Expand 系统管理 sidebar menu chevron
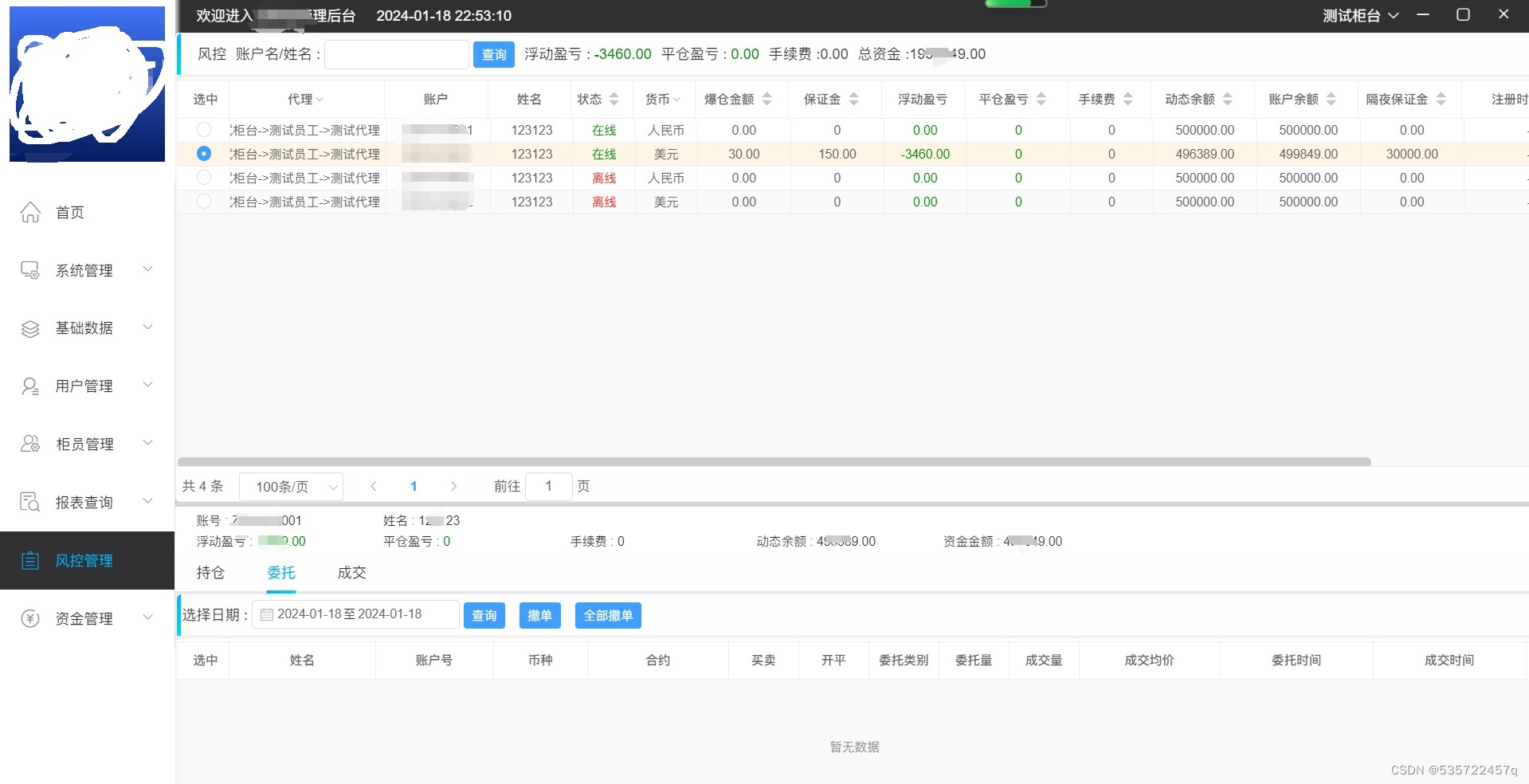The width and height of the screenshot is (1529, 784). pos(147,269)
